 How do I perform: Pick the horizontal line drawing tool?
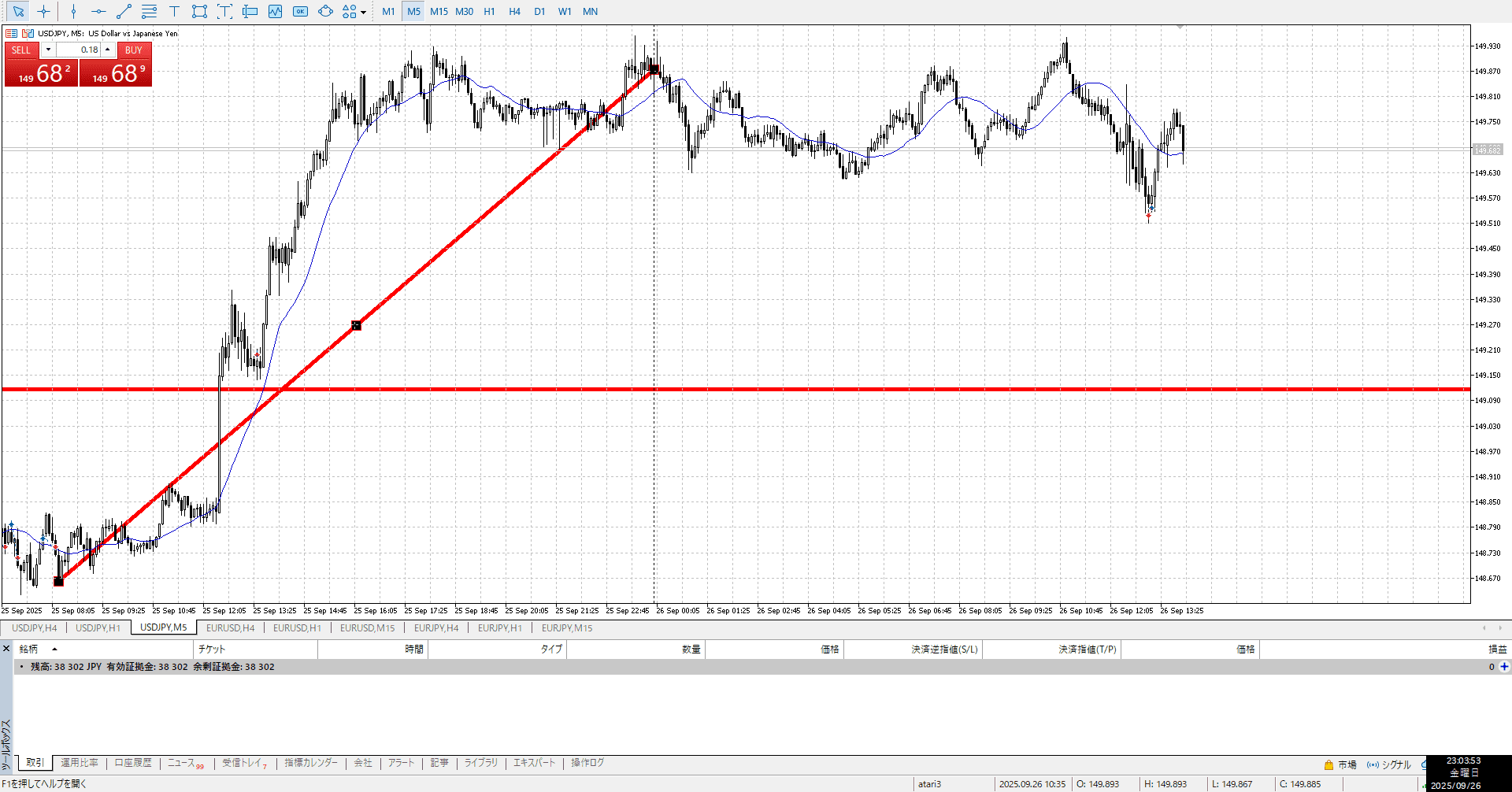pos(98,12)
